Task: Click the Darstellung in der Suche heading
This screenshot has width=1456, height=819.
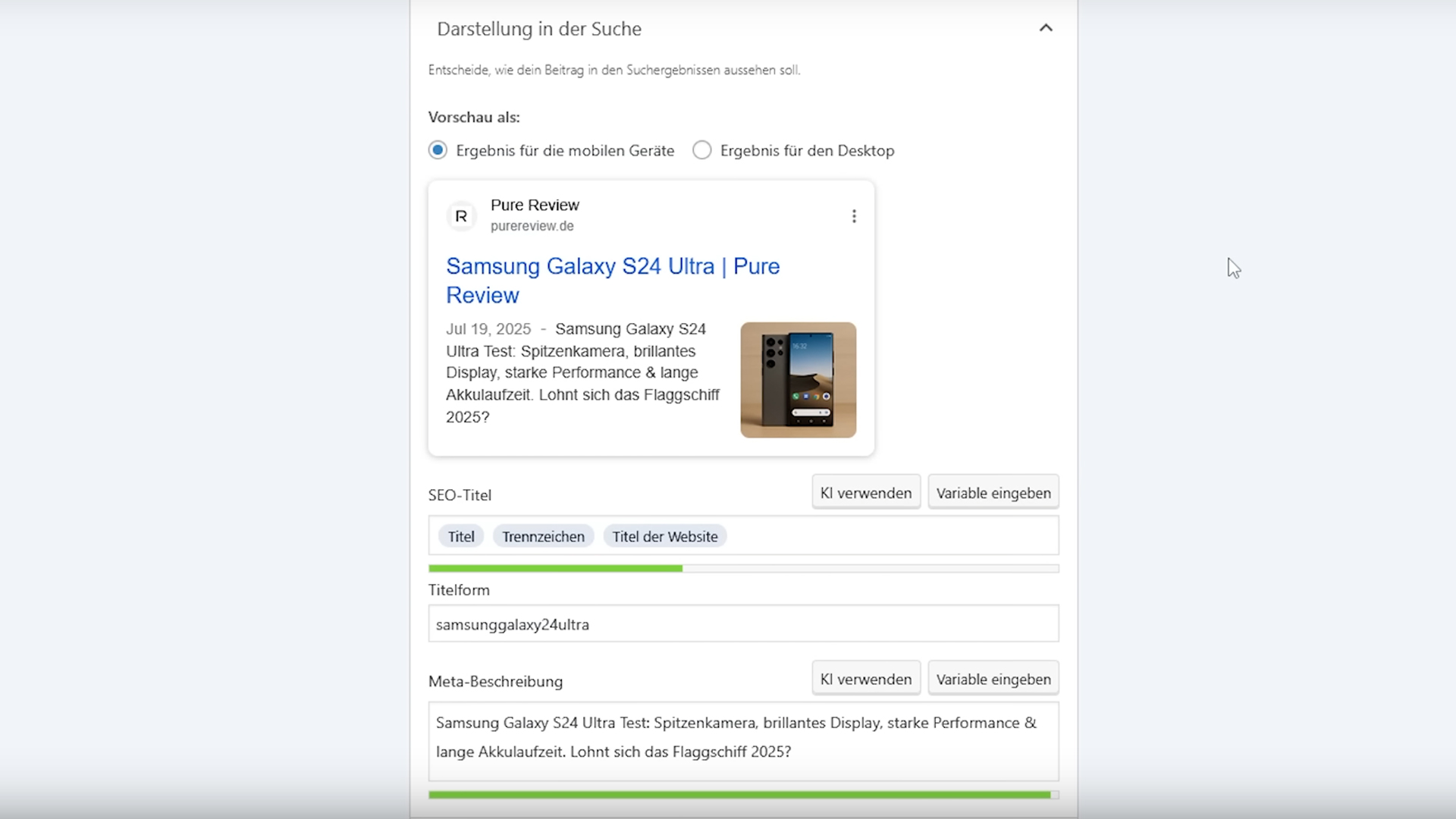Action: [539, 29]
